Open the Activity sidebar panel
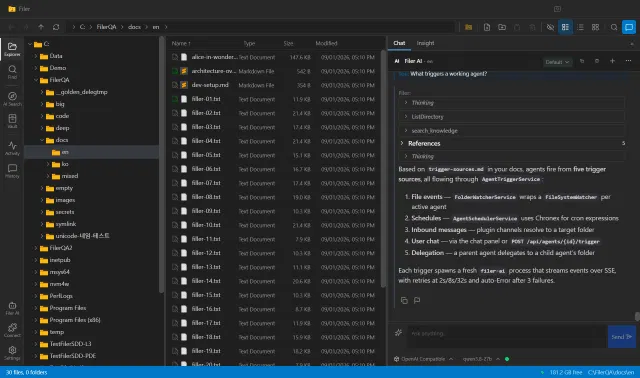 [12, 148]
